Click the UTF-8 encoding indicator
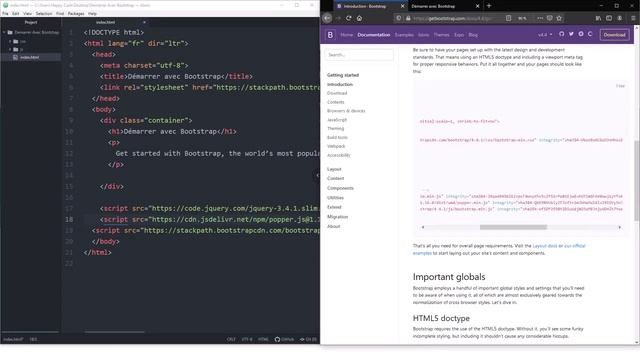The height and width of the screenshot is (360, 640). [x=247, y=339]
